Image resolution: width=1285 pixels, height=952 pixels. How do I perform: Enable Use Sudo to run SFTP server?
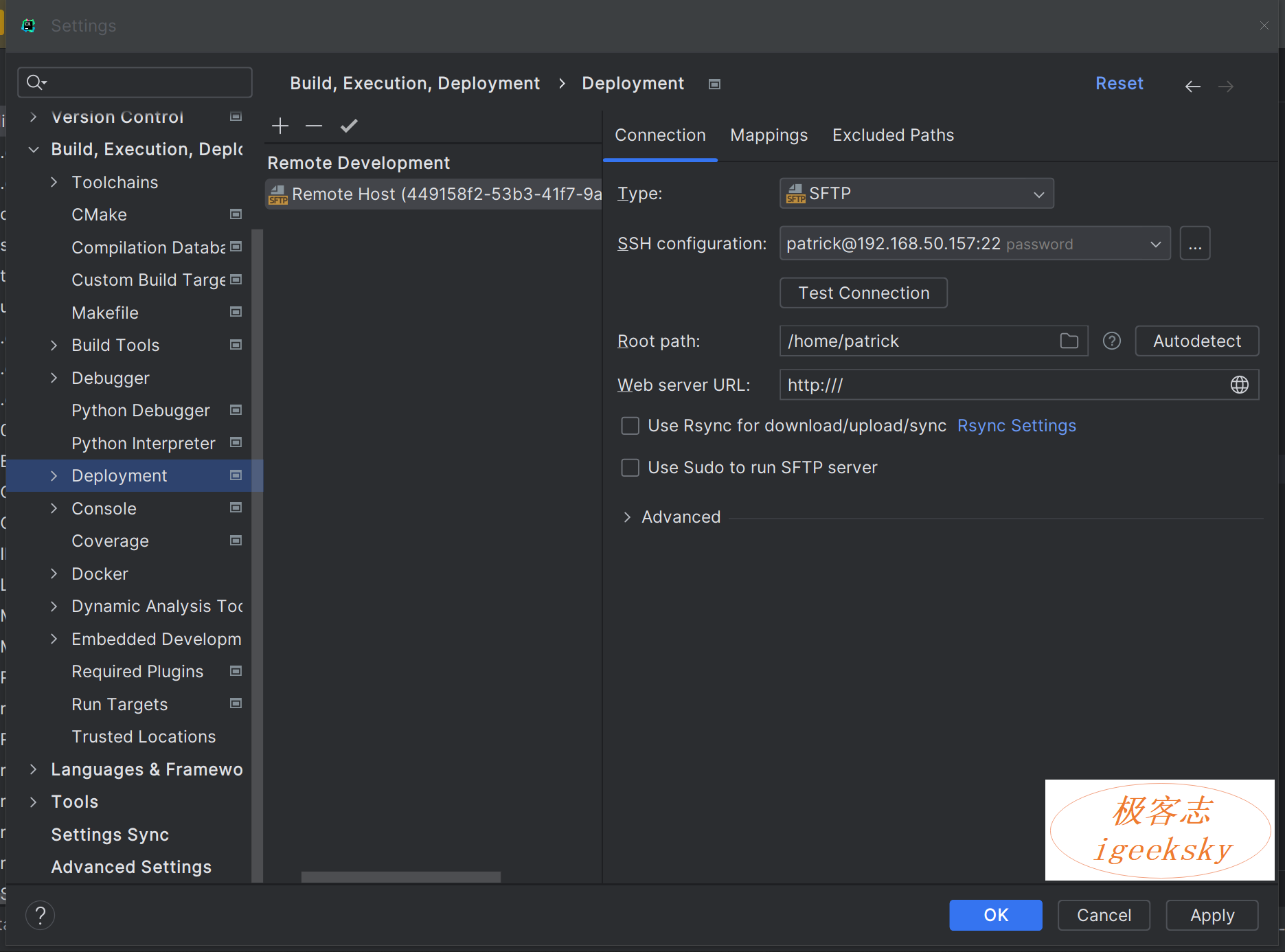(630, 468)
